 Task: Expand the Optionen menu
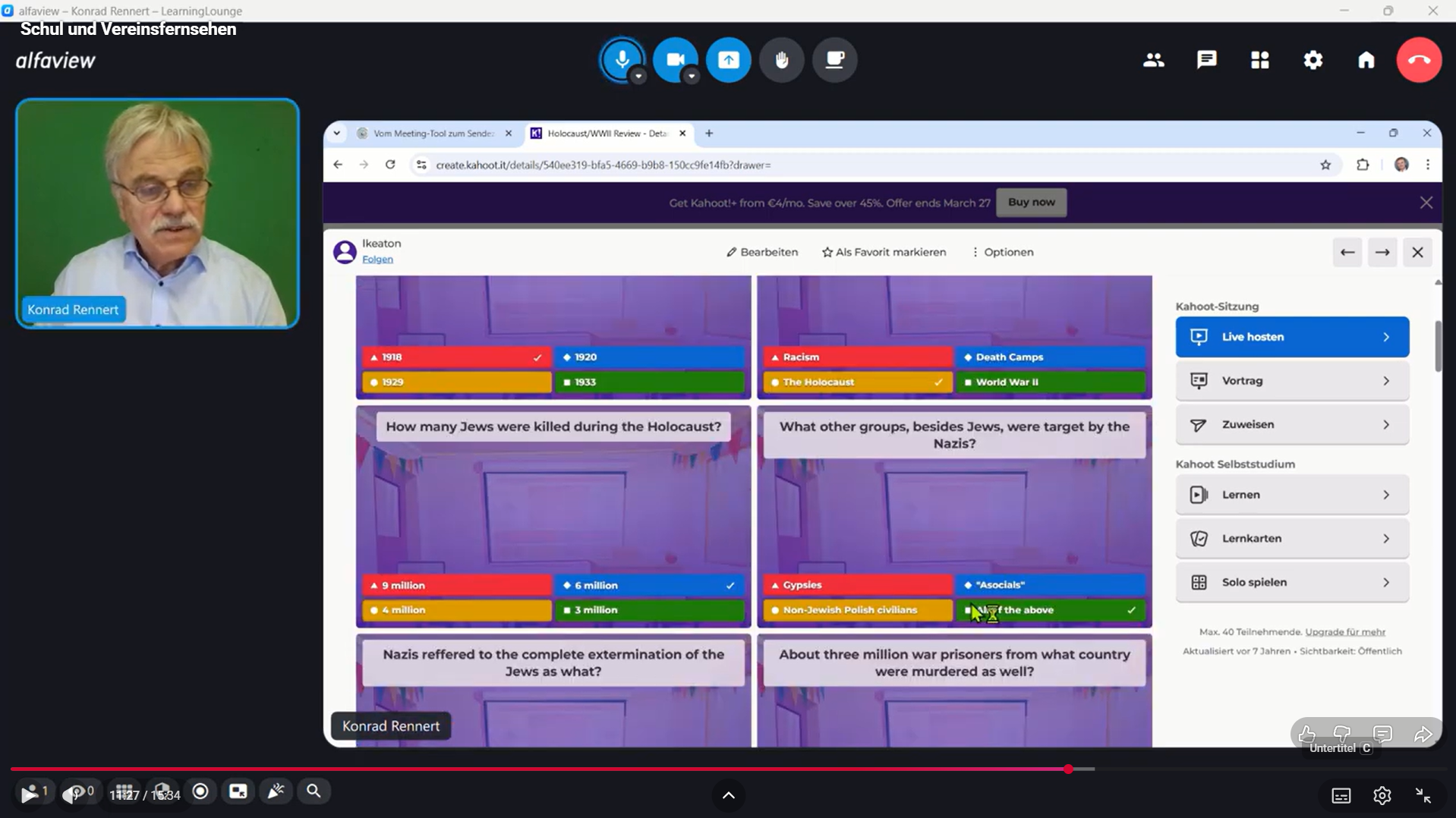tap(1002, 252)
